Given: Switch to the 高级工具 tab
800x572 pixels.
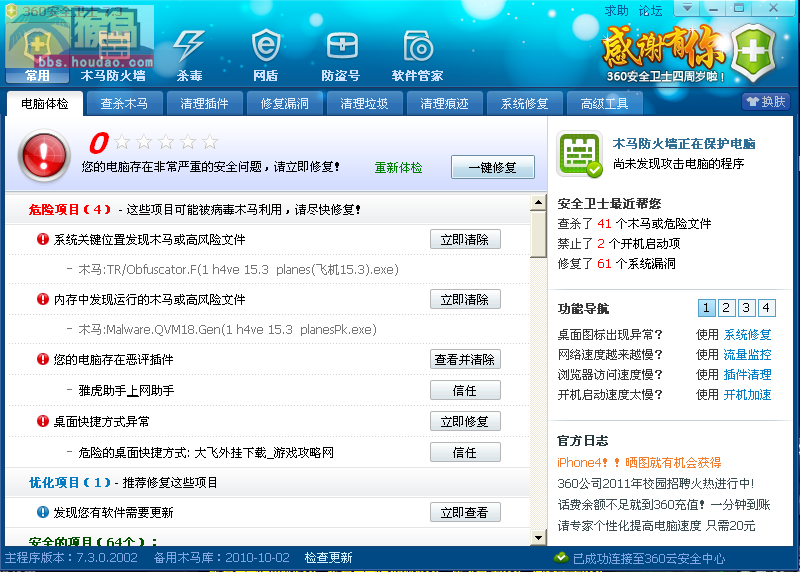Looking at the screenshot, I should [x=605, y=104].
